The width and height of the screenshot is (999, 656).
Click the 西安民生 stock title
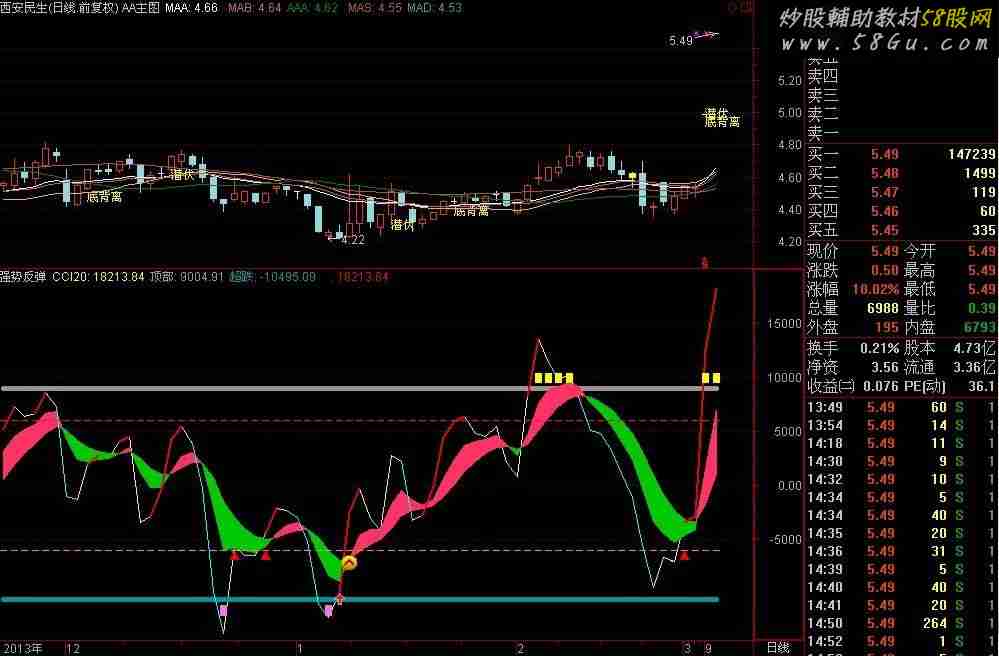click(x=26, y=8)
